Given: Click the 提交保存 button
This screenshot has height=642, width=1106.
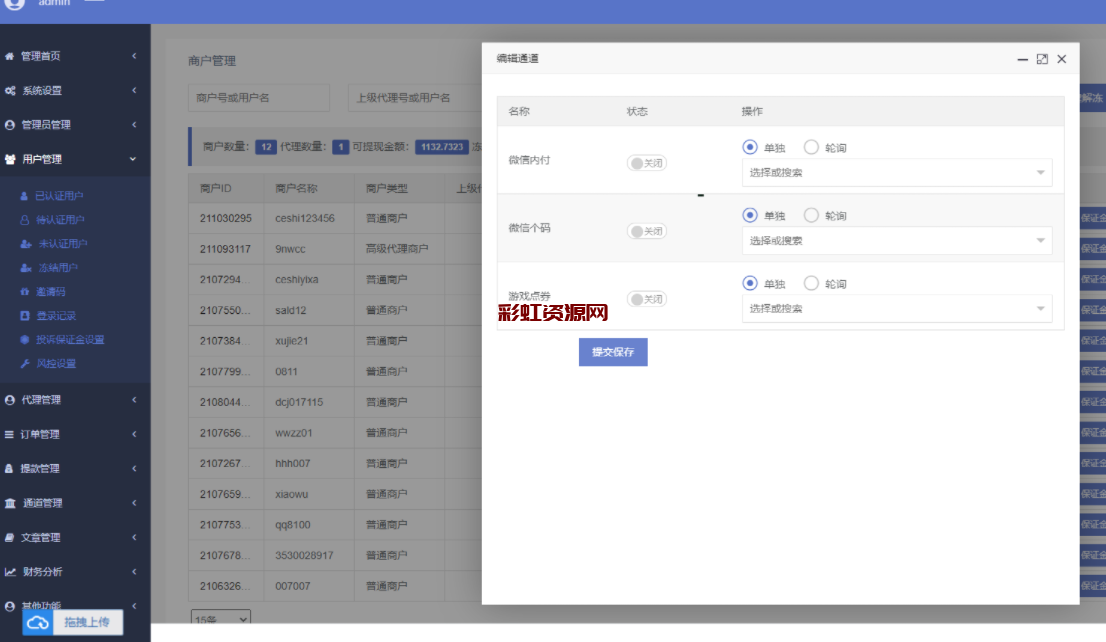Looking at the screenshot, I should coord(613,352).
